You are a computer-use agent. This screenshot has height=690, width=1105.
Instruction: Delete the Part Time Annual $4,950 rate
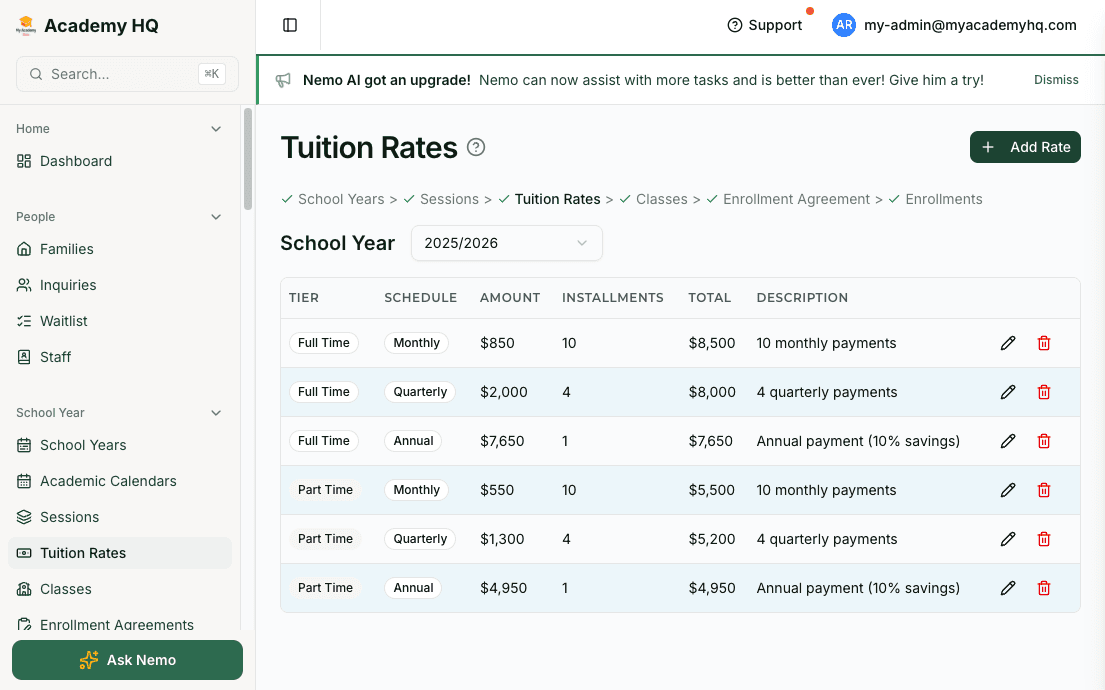click(1044, 588)
